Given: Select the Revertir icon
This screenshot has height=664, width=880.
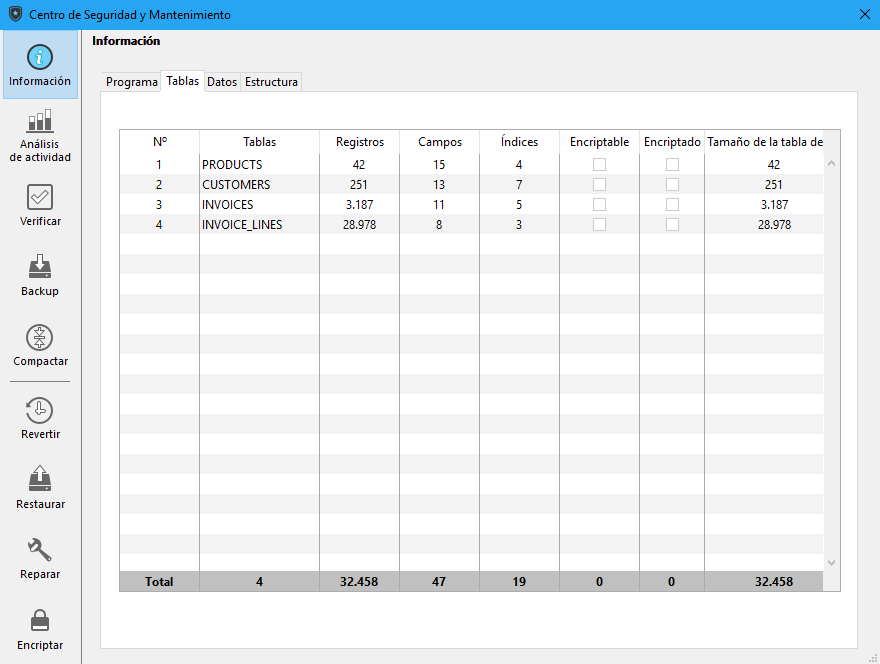Looking at the screenshot, I should (x=40, y=410).
